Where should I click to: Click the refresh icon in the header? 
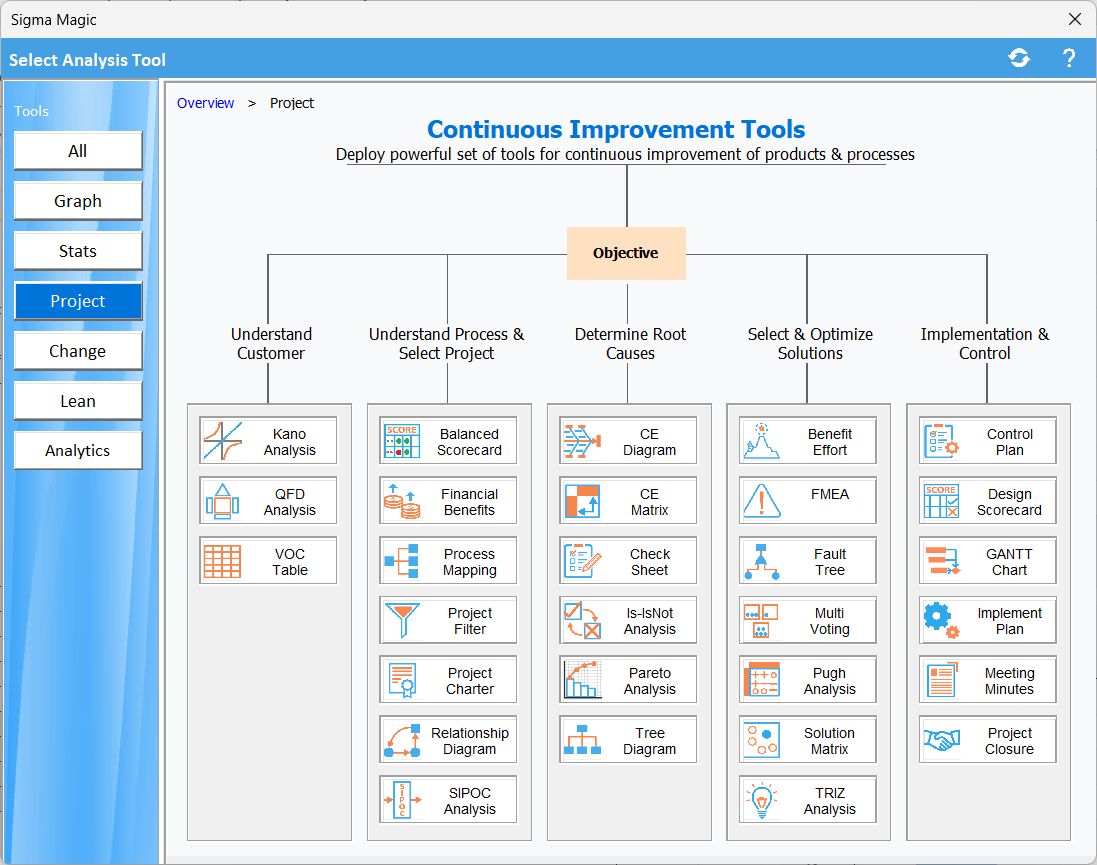pos(1019,59)
